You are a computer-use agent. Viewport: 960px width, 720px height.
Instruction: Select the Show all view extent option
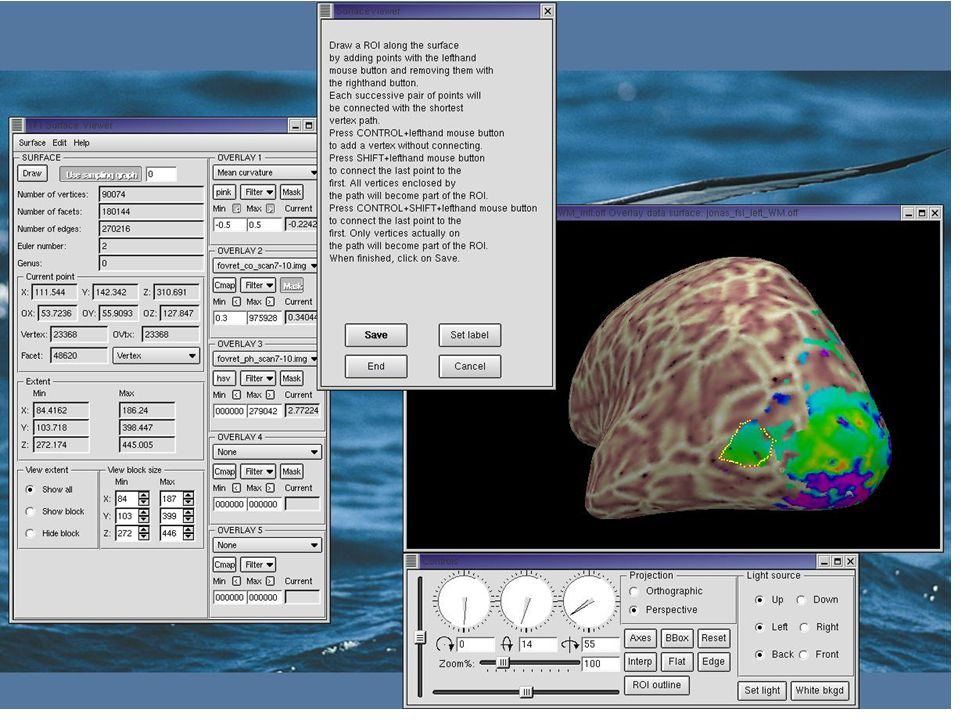(x=29, y=490)
